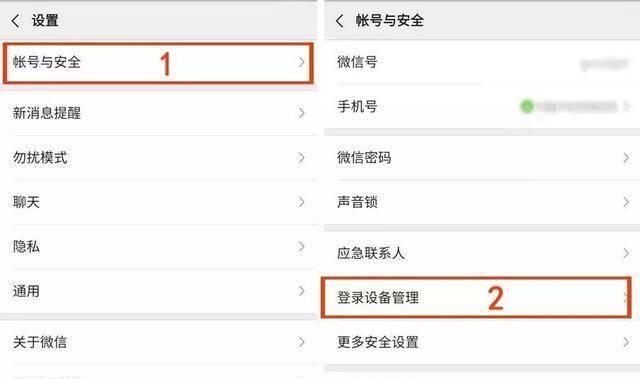Go back from the 帐号与安全 screen
The height and width of the screenshot is (379, 640).
tap(340, 21)
